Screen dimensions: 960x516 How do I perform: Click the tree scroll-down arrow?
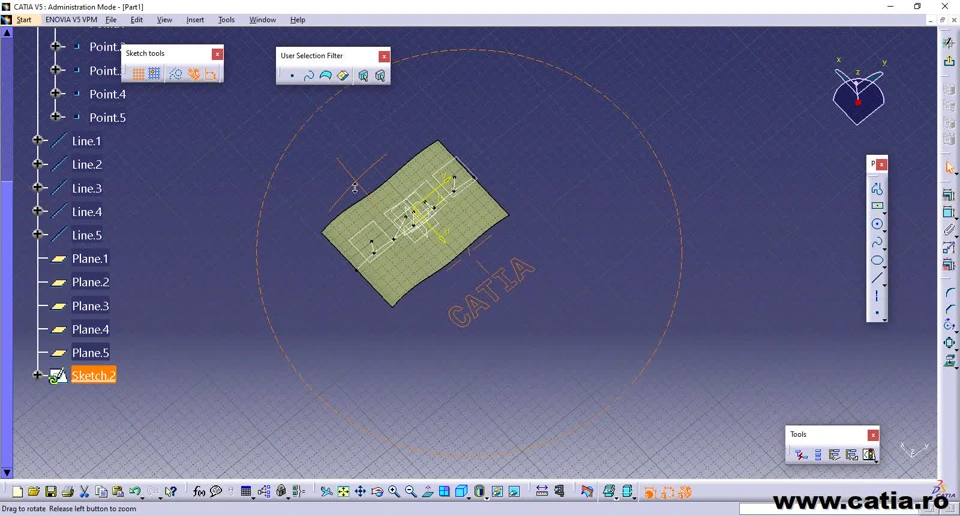pyautogui.click(x=7, y=472)
